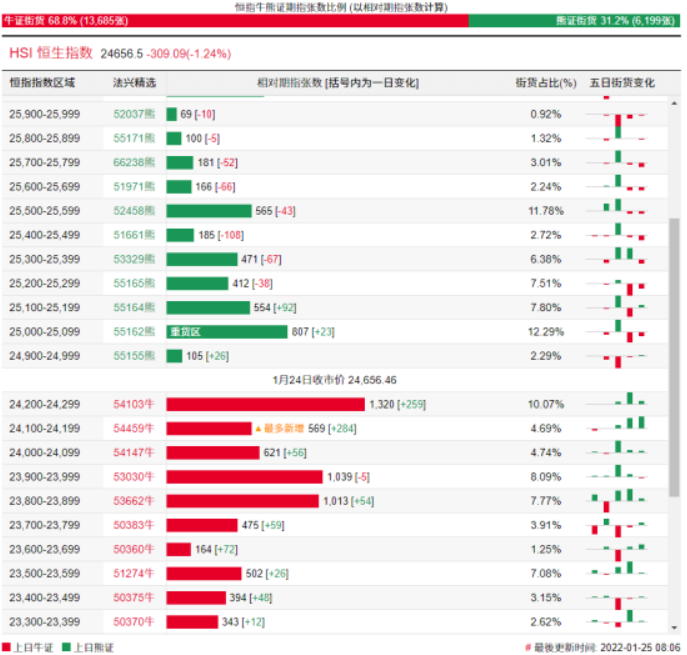The image size is (687, 655).
Task: Click the scrollbar up arrow
Action: click(674, 103)
